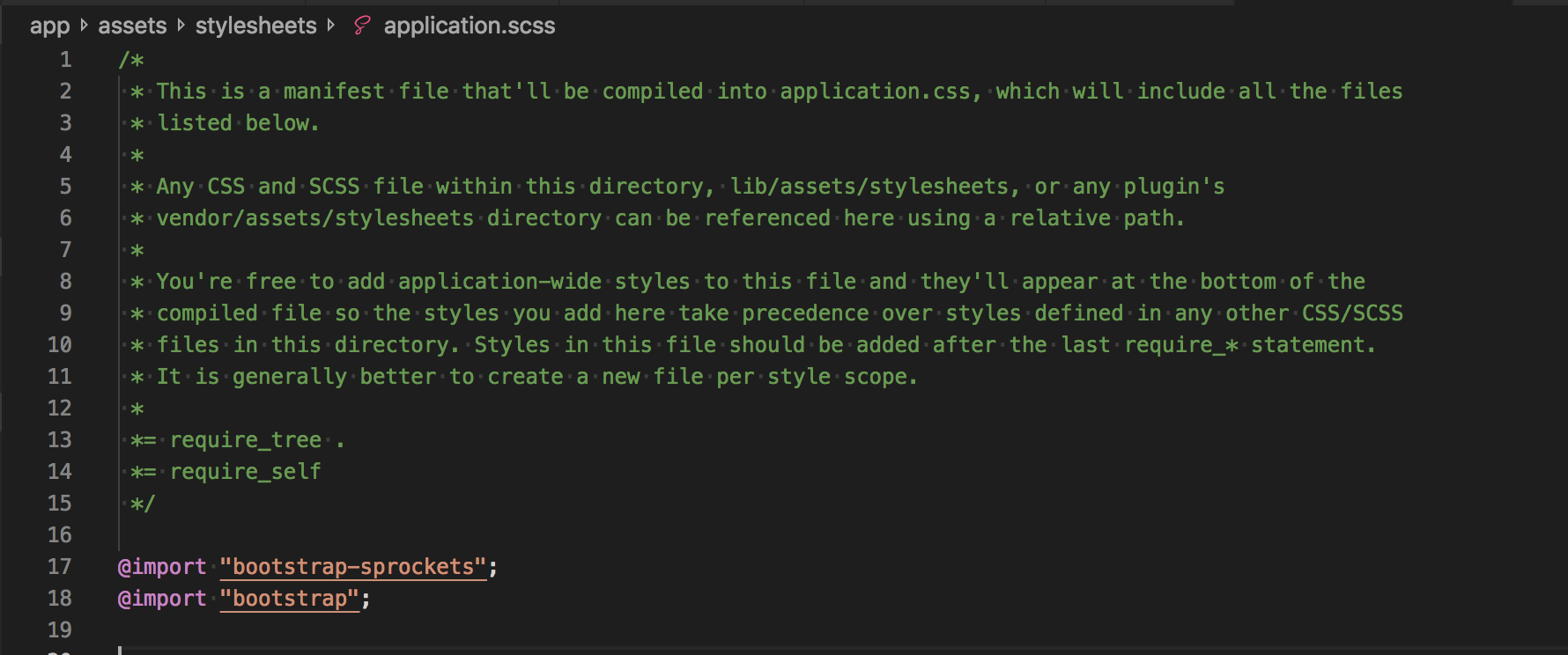Click the Sass file icon in breadcrumbs
1568x655 pixels.
point(361,26)
